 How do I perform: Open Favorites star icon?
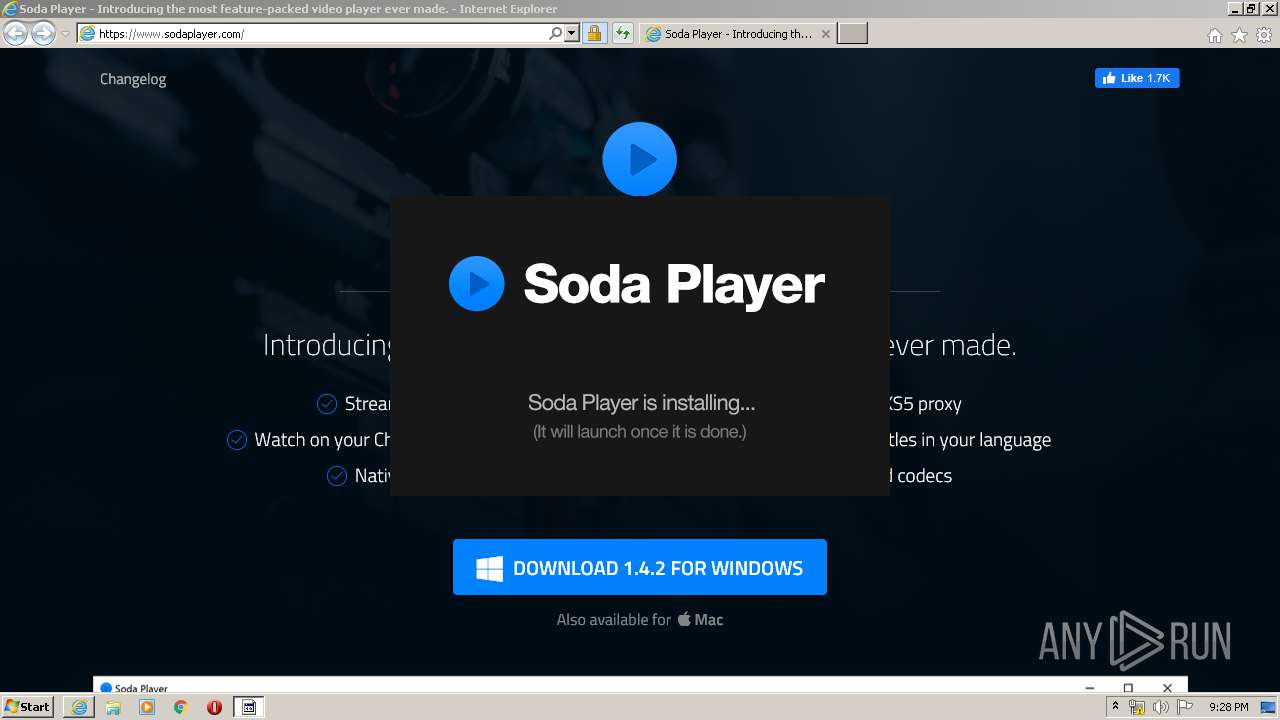coord(1239,35)
